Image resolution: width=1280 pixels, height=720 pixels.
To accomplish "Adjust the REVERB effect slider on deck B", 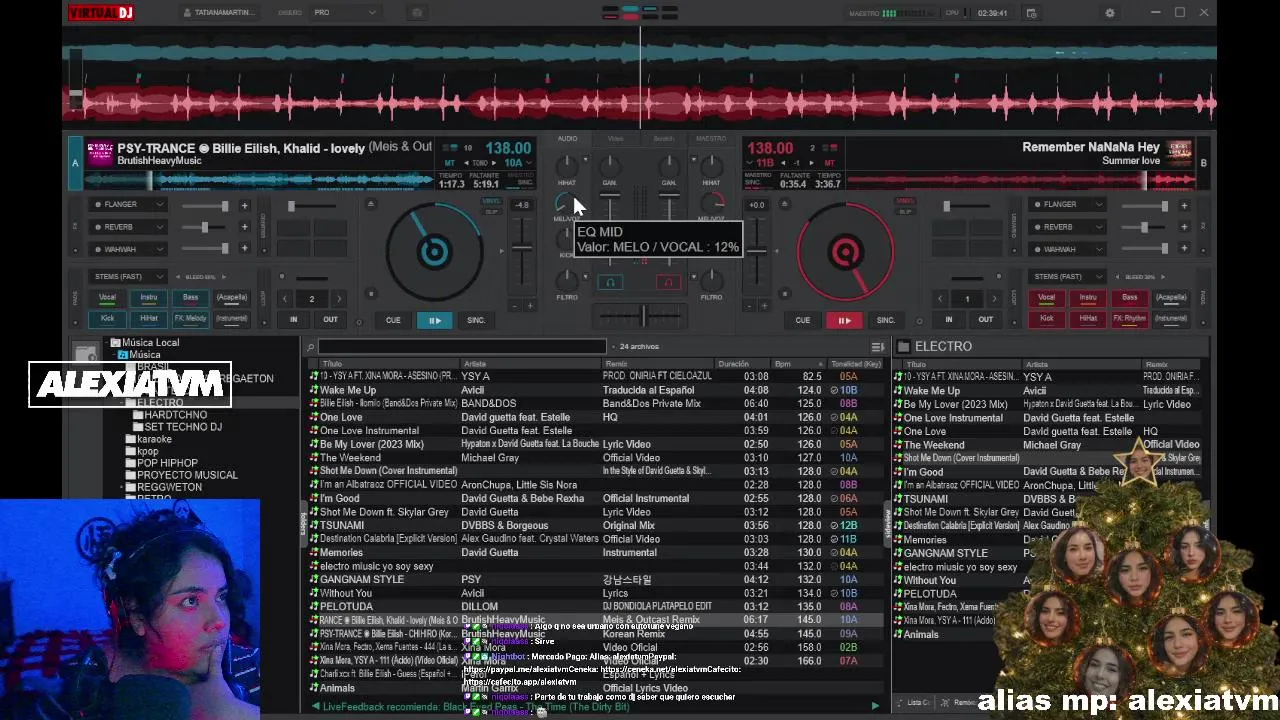I will pyautogui.click(x=1143, y=227).
